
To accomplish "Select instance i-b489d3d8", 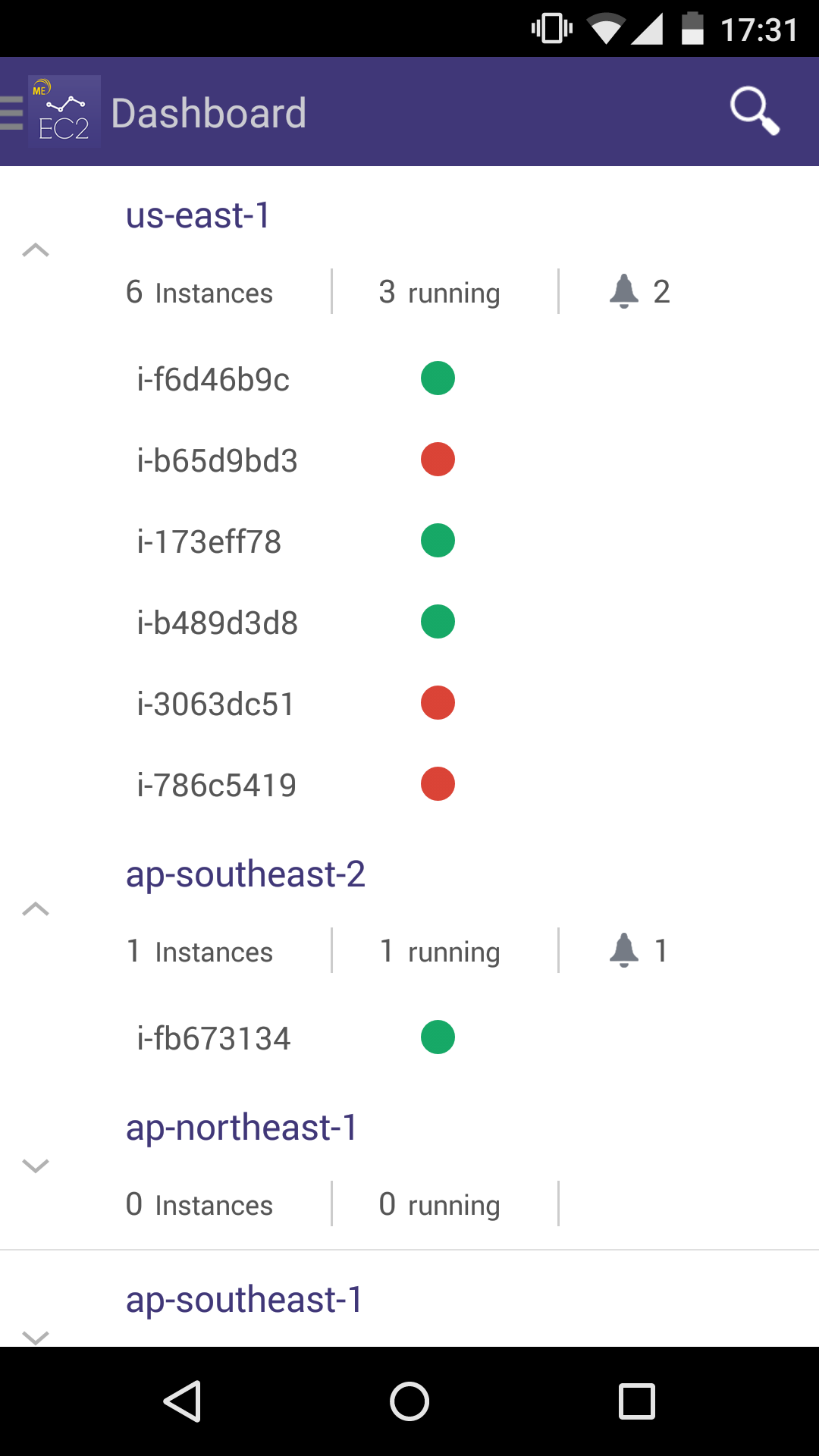I will [218, 623].
